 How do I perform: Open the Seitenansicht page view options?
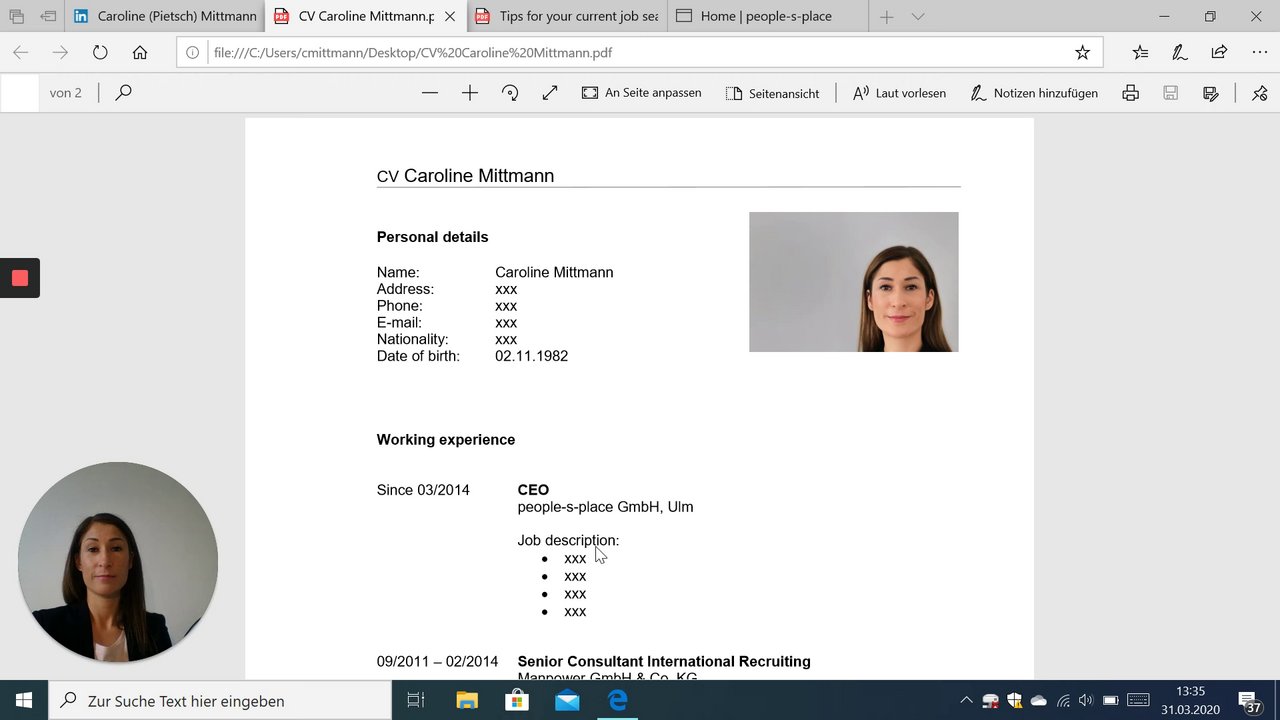(x=772, y=93)
